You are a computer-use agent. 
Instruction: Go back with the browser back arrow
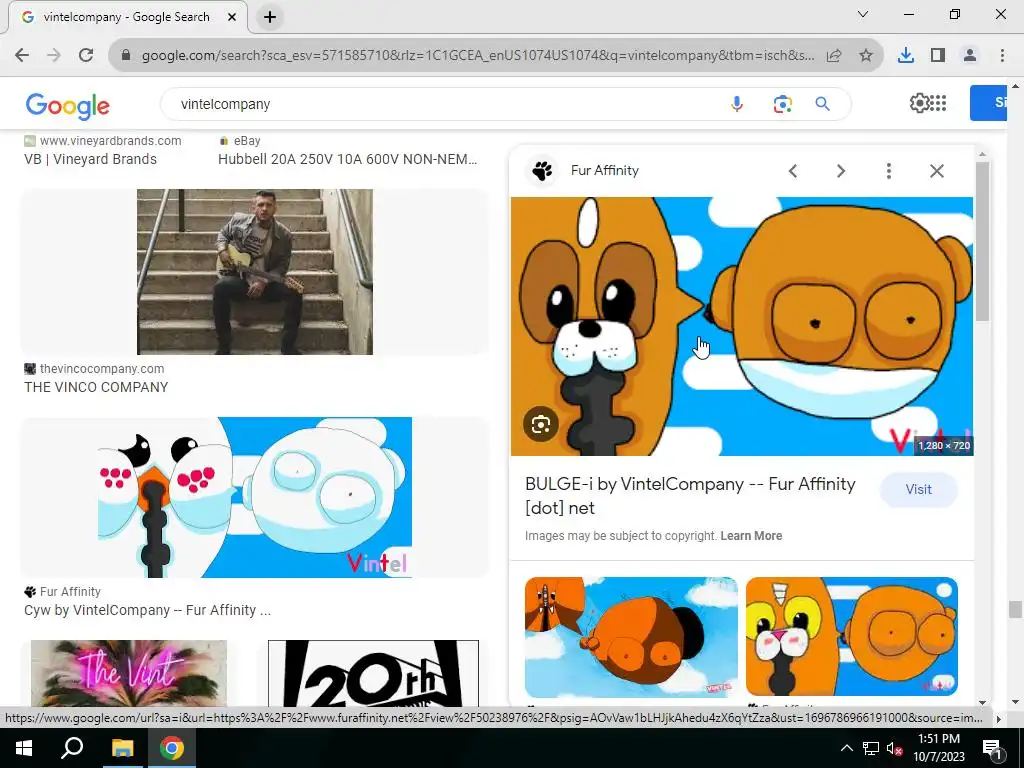(22, 56)
